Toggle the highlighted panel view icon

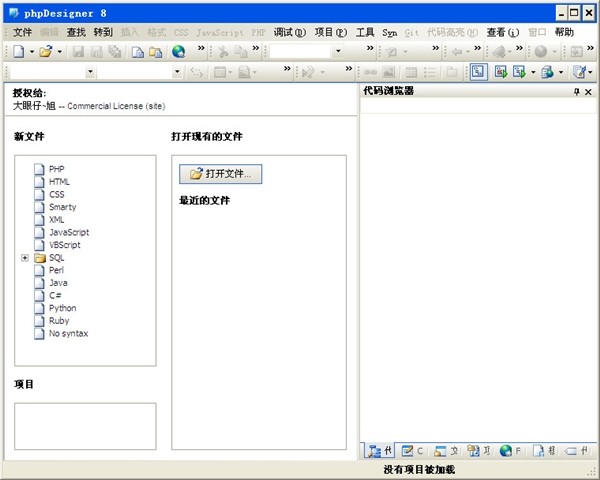[478, 72]
